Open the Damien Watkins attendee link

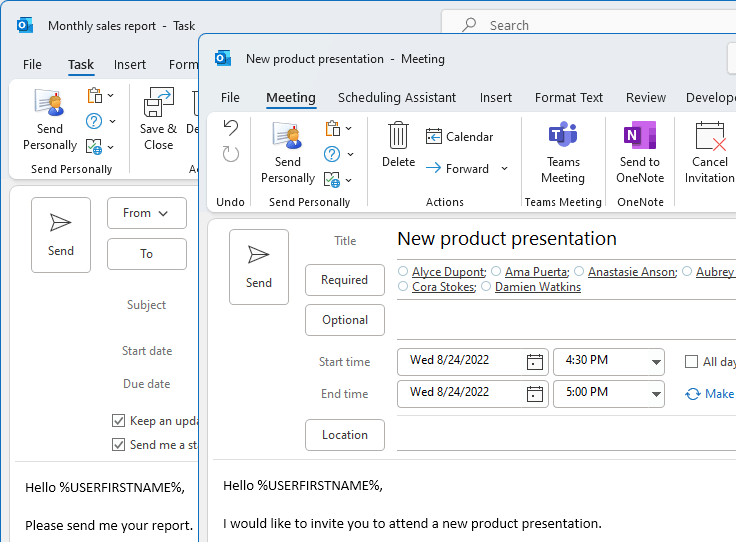pyautogui.click(x=537, y=286)
